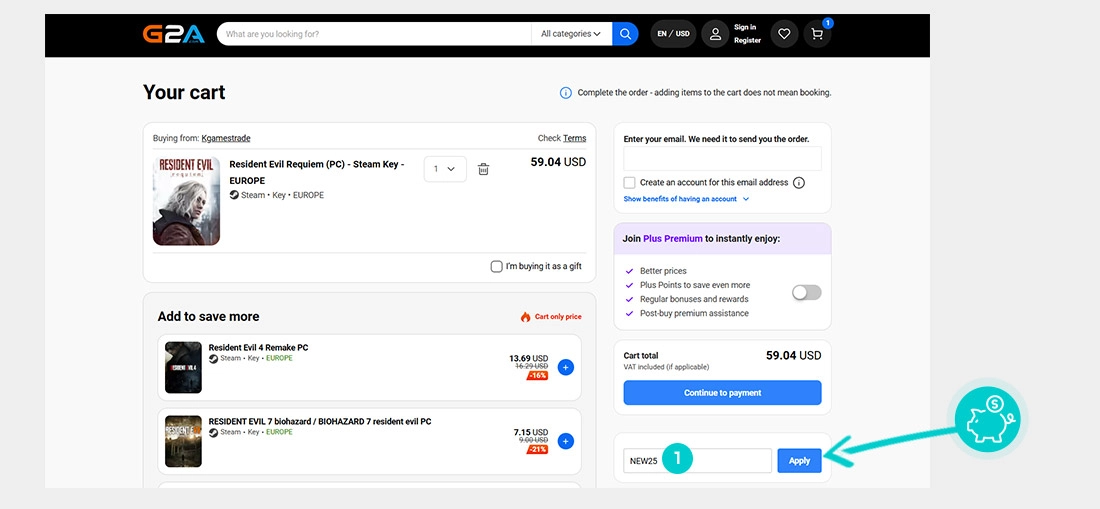Screen dimensions: 1100x509
Task: Click the discount code field with NEW25
Action: coord(697,461)
